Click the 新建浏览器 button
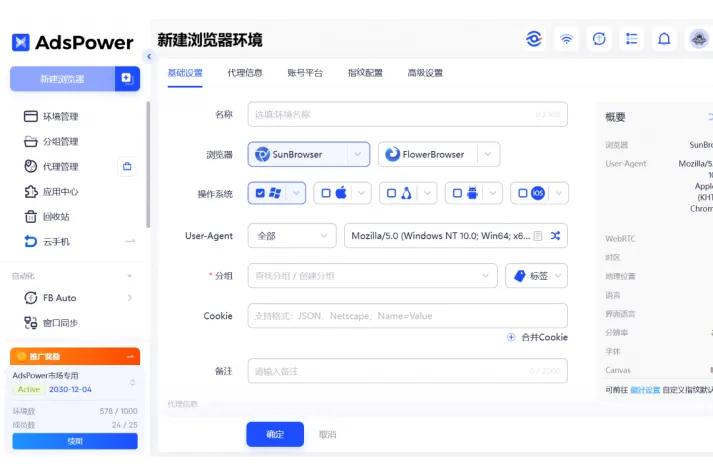Screen dimensions: 713x475 (62, 79)
